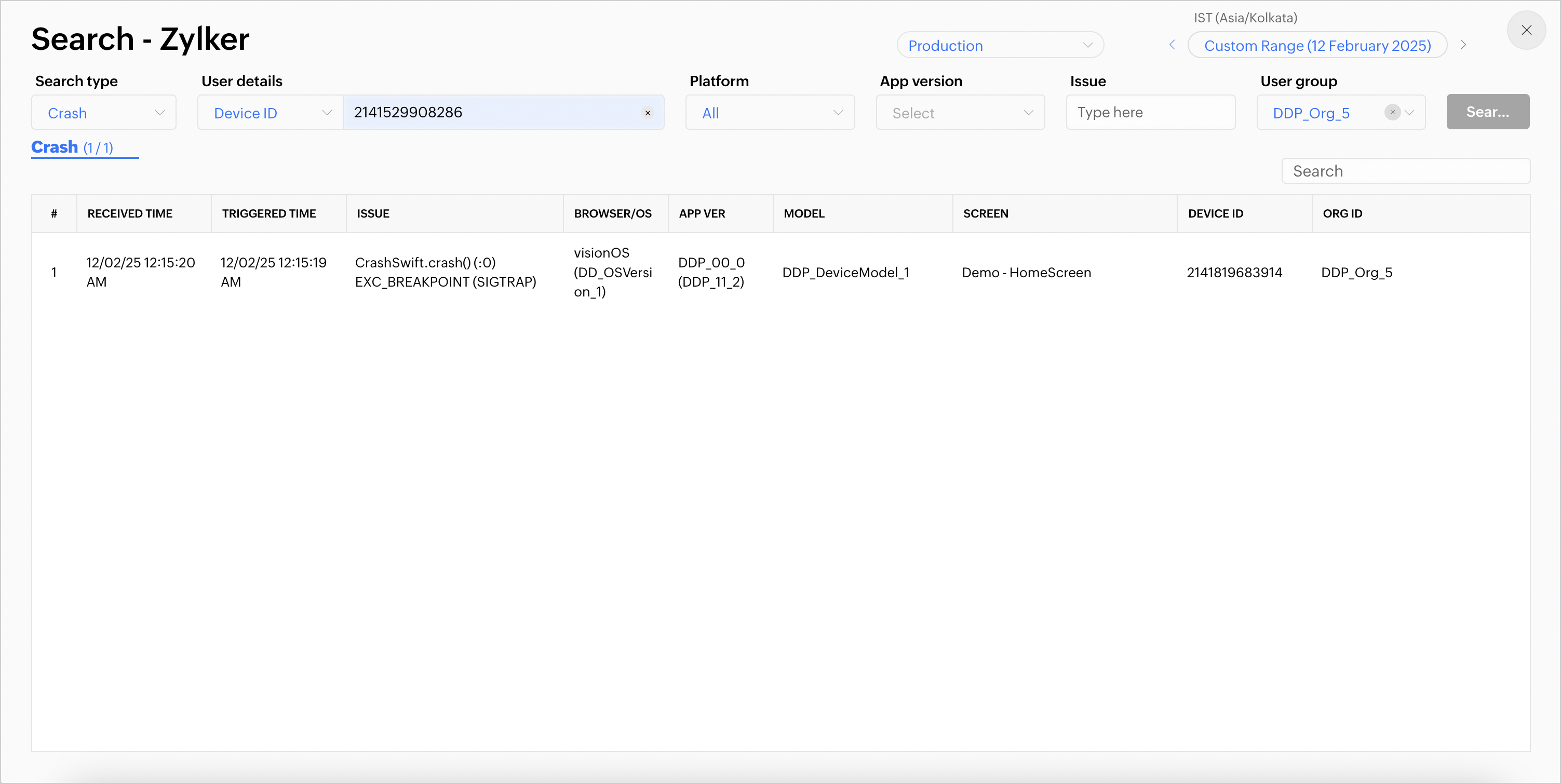Open the Search type Crash dropdown
Image resolution: width=1561 pixels, height=784 pixels.
(x=104, y=113)
